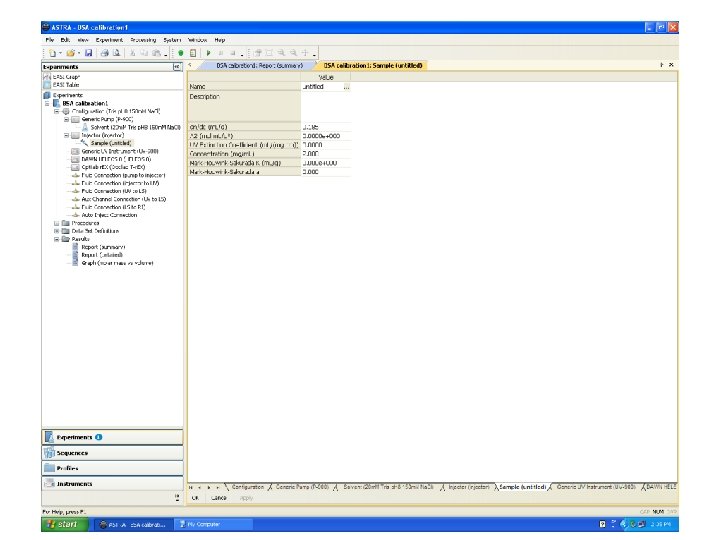Image resolution: width=720 pixels, height=540 pixels.
Task: Click DAWN HELEOS instrument icon in tree
Action: (75, 159)
